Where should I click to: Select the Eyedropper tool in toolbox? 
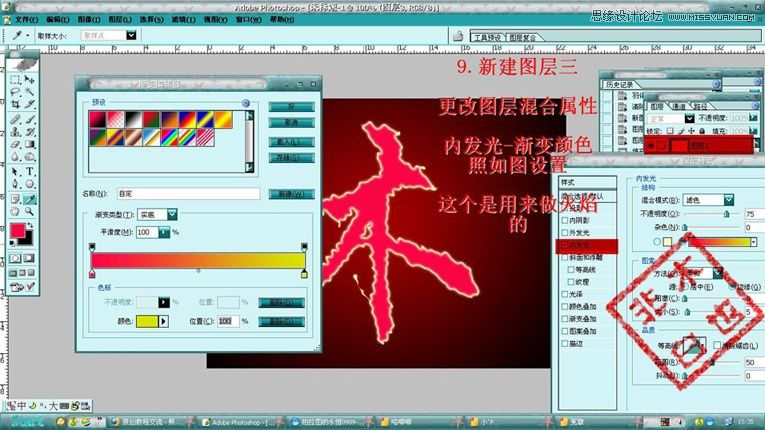(30, 199)
